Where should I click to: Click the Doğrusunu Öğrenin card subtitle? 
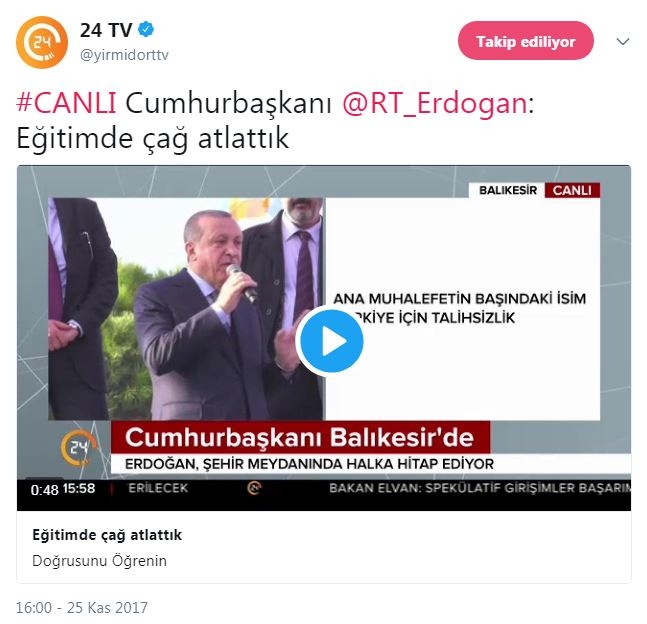click(99, 561)
